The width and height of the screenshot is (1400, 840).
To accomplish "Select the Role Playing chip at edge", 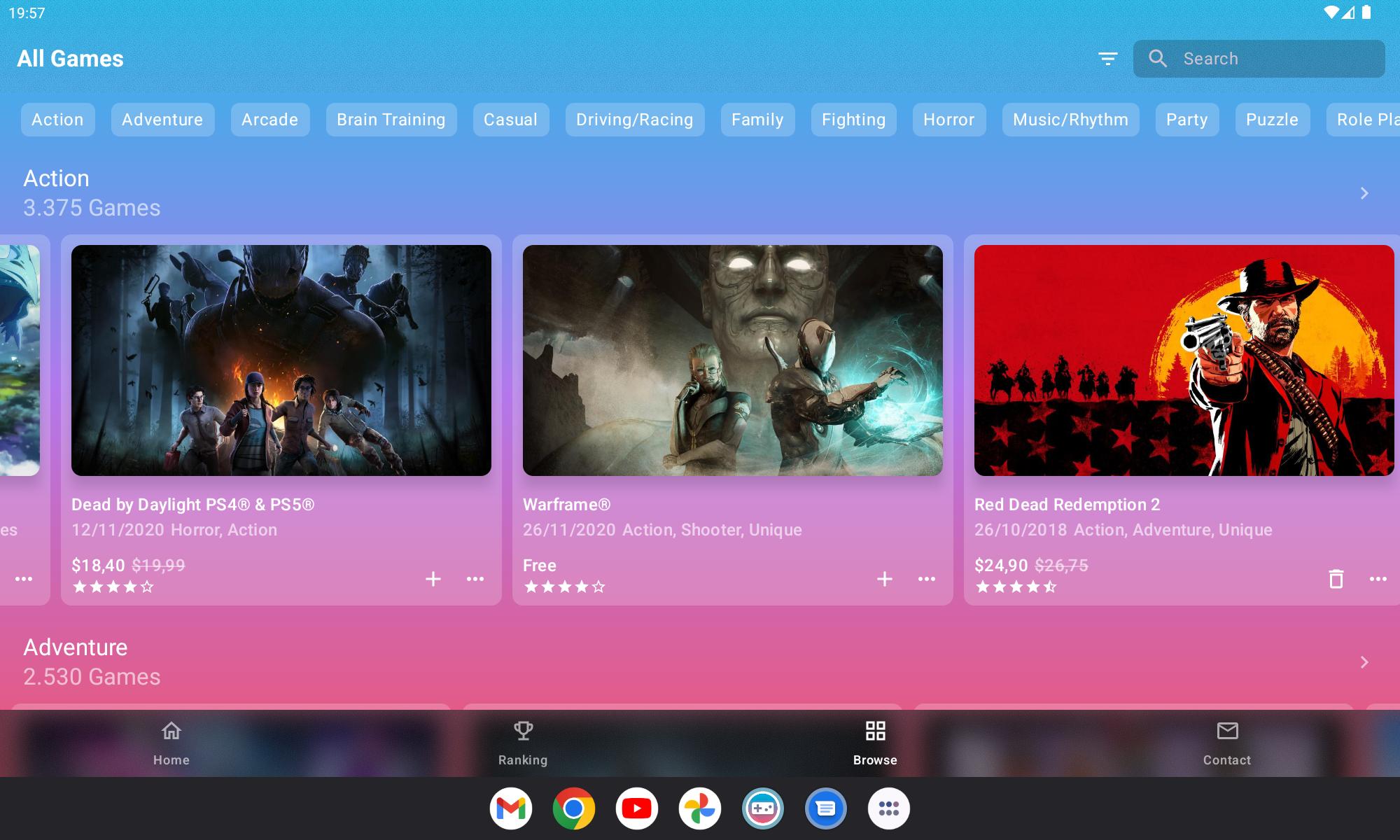I will click(x=1364, y=120).
